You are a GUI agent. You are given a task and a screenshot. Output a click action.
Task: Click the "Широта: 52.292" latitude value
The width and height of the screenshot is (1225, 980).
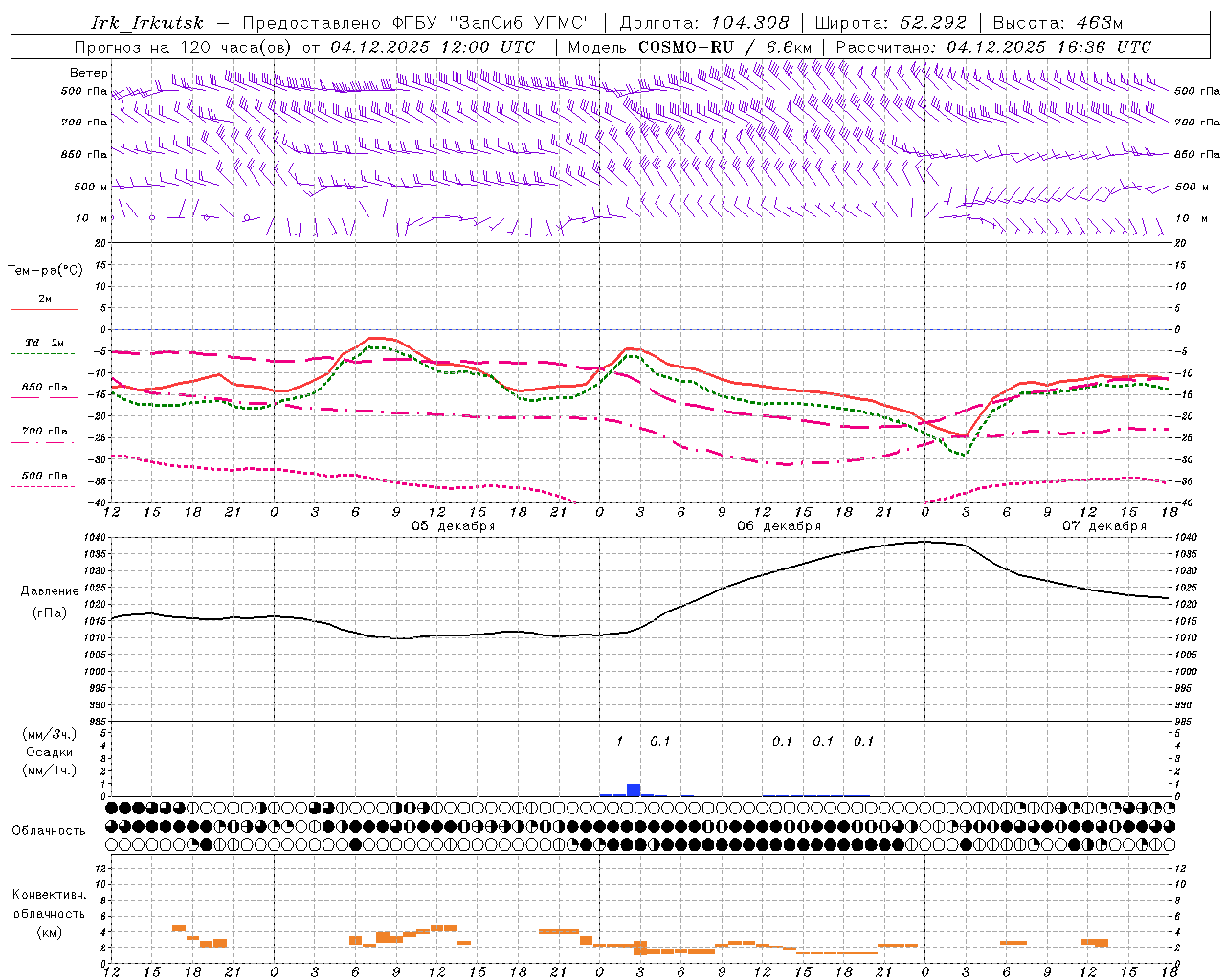pos(890,23)
